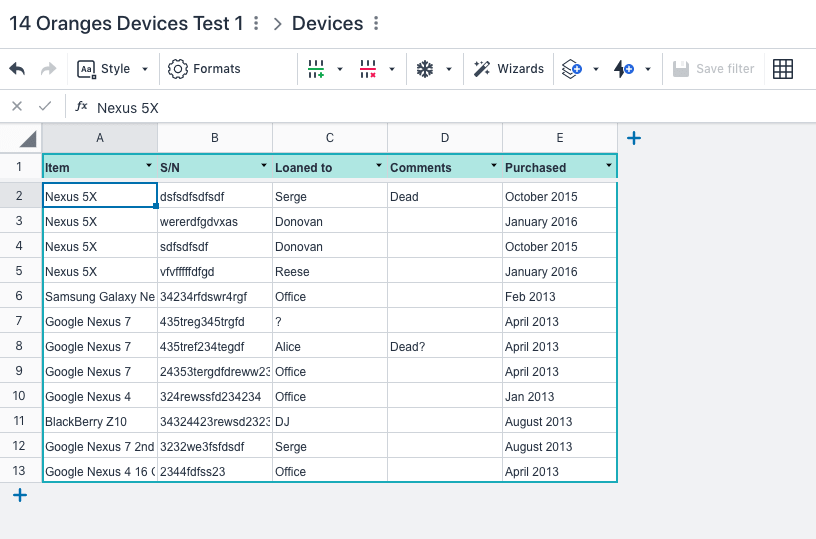Select row 6 header
The height and width of the screenshot is (539, 816).
point(19,296)
